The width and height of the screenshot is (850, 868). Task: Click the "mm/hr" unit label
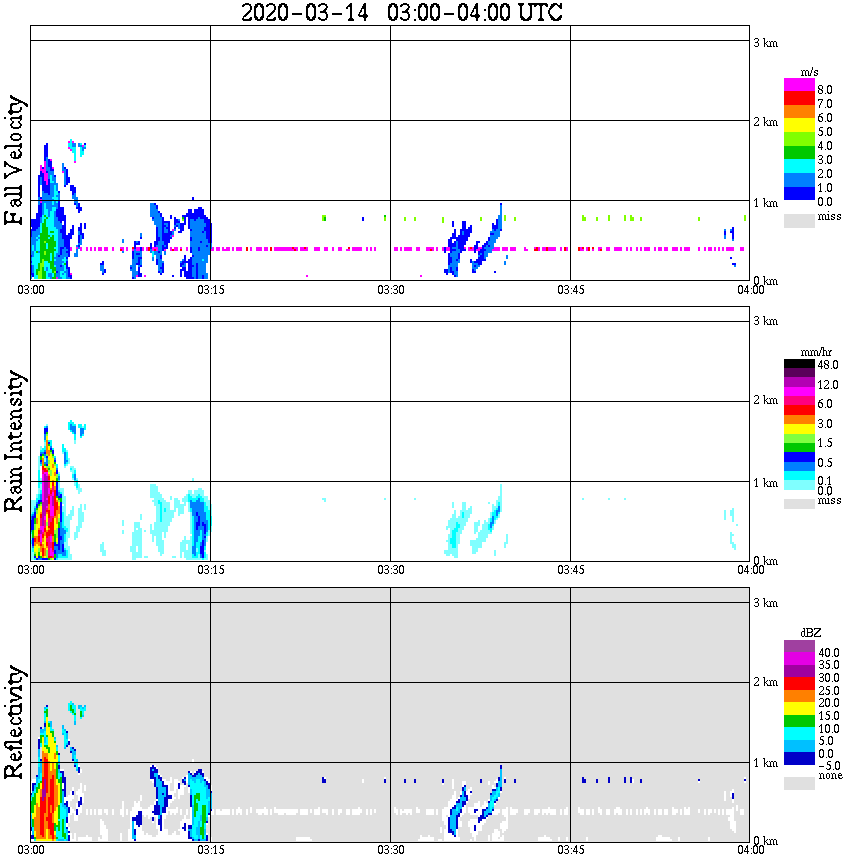(816, 352)
